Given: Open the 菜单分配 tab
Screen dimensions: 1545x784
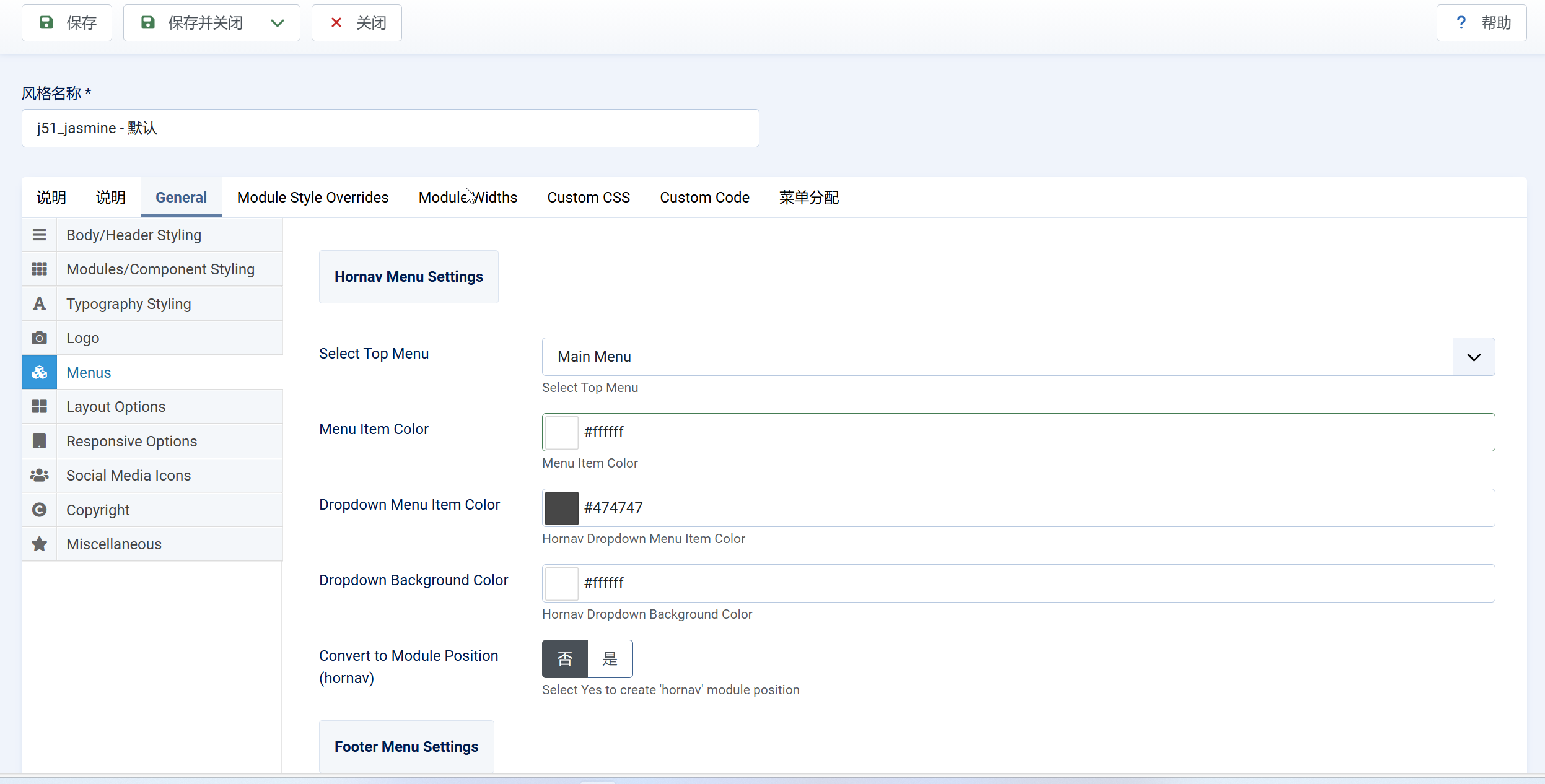Looking at the screenshot, I should pos(808,198).
